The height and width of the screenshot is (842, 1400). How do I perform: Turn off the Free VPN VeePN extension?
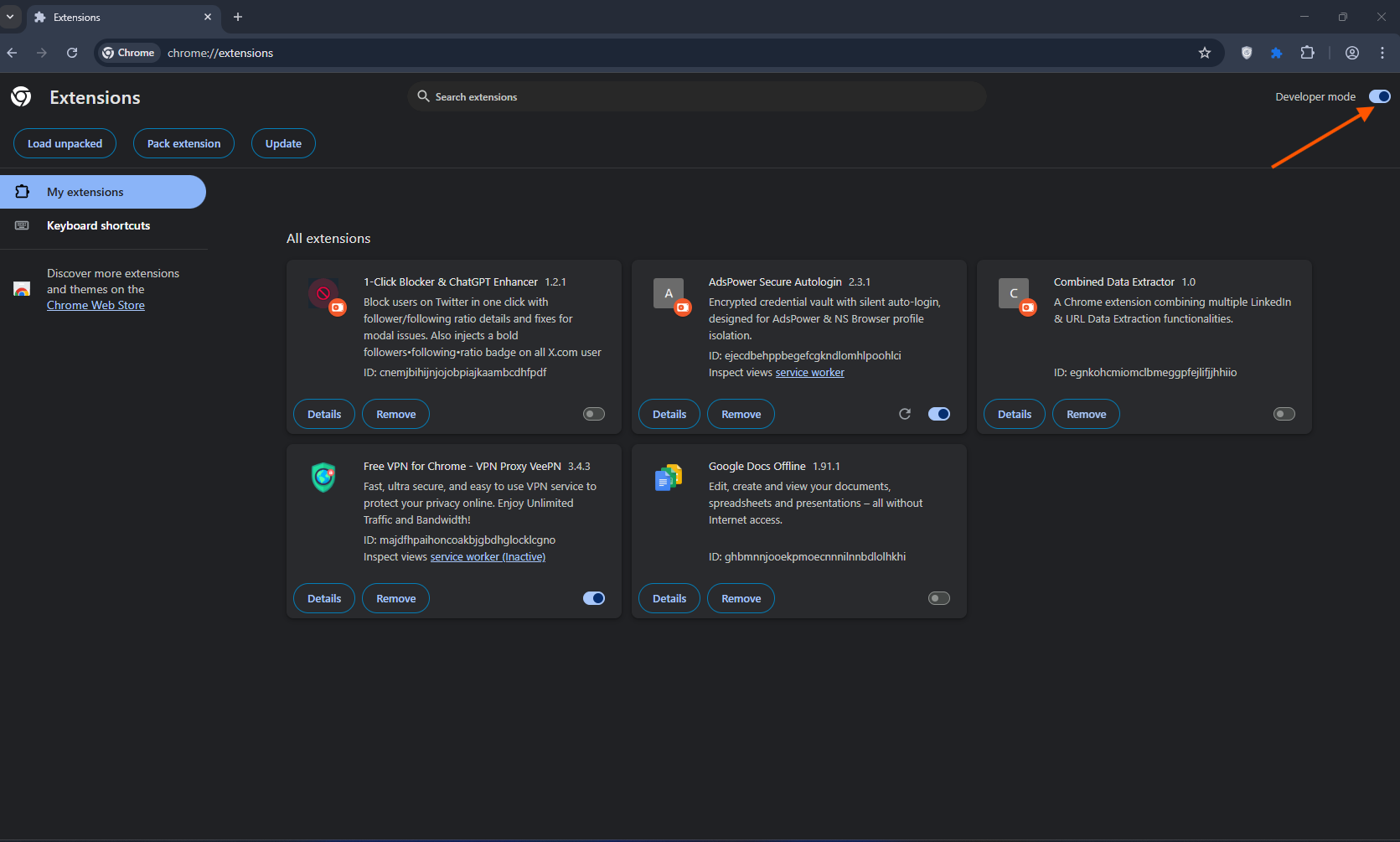593,597
